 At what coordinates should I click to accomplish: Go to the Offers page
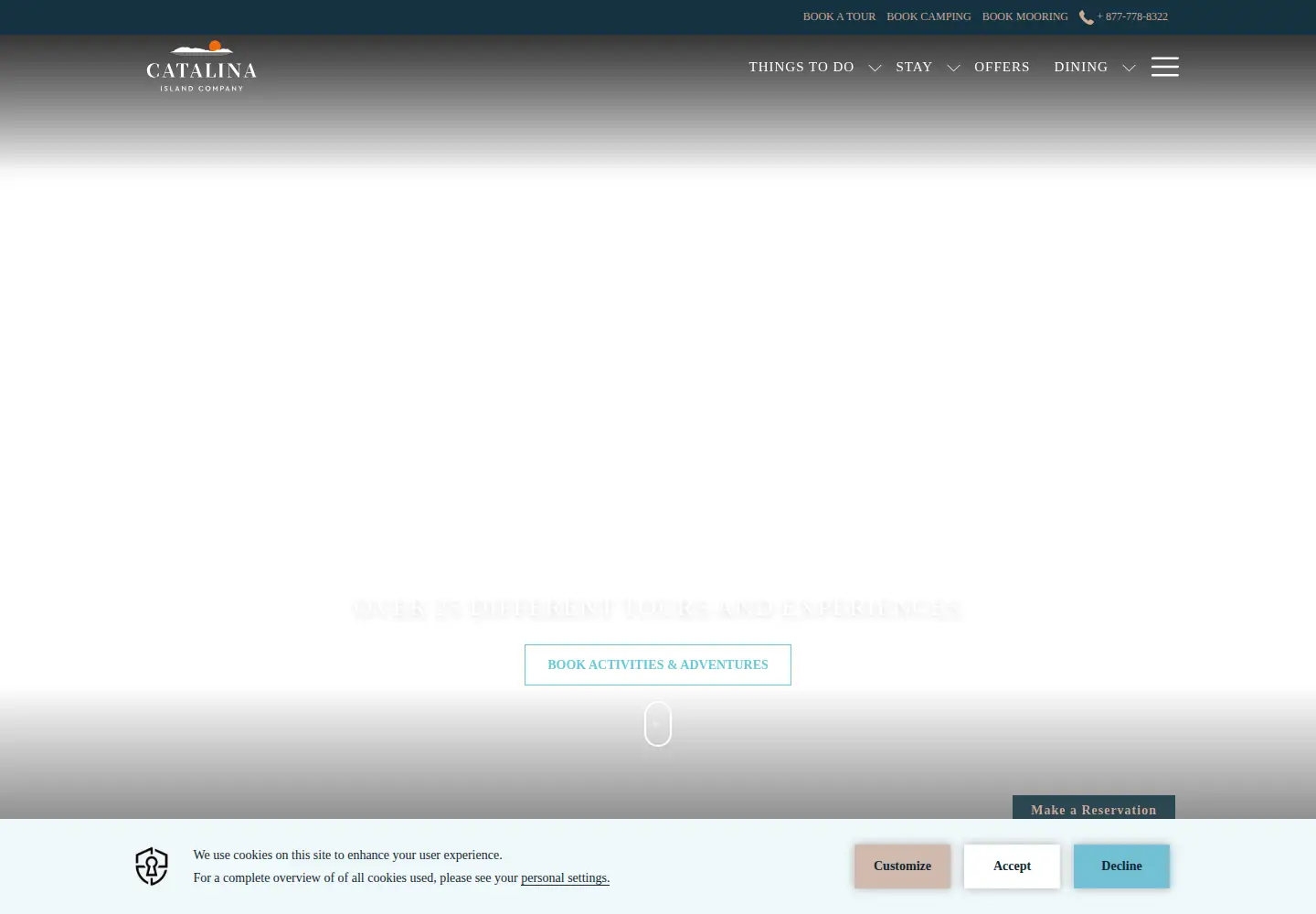(x=1002, y=67)
